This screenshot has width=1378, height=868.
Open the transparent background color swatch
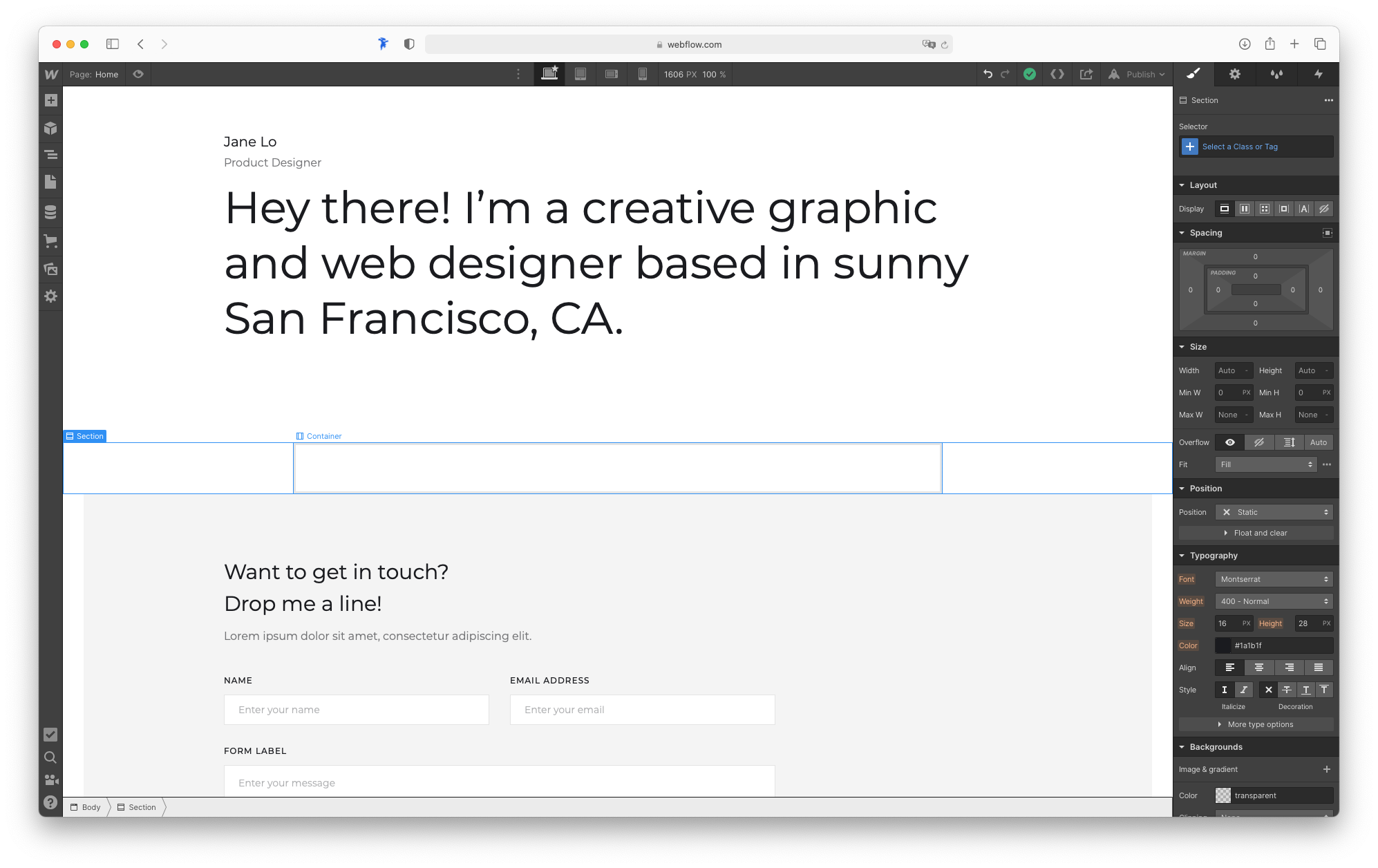tap(1223, 795)
